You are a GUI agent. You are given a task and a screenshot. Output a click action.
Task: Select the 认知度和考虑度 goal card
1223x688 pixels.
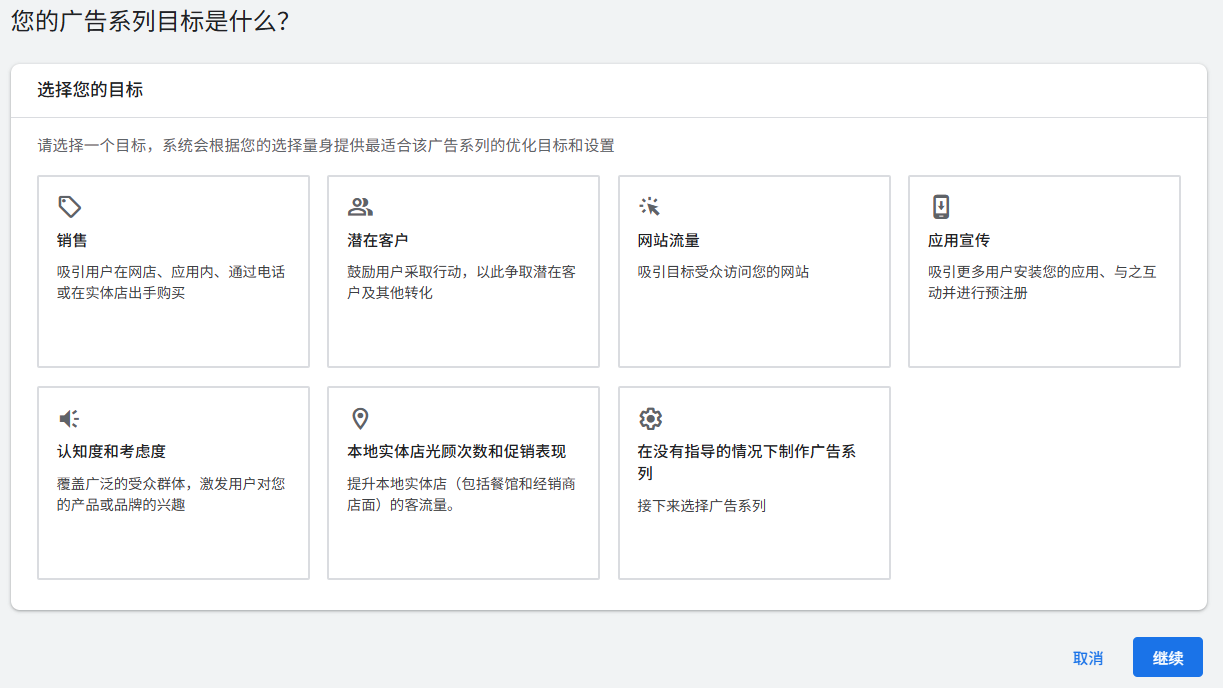pos(173,482)
